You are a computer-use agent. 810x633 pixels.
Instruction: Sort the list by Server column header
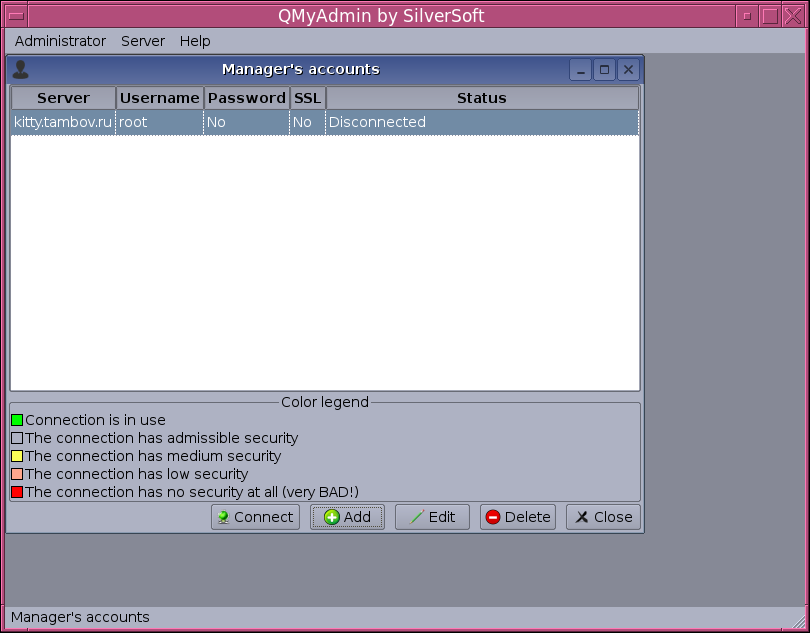(63, 98)
